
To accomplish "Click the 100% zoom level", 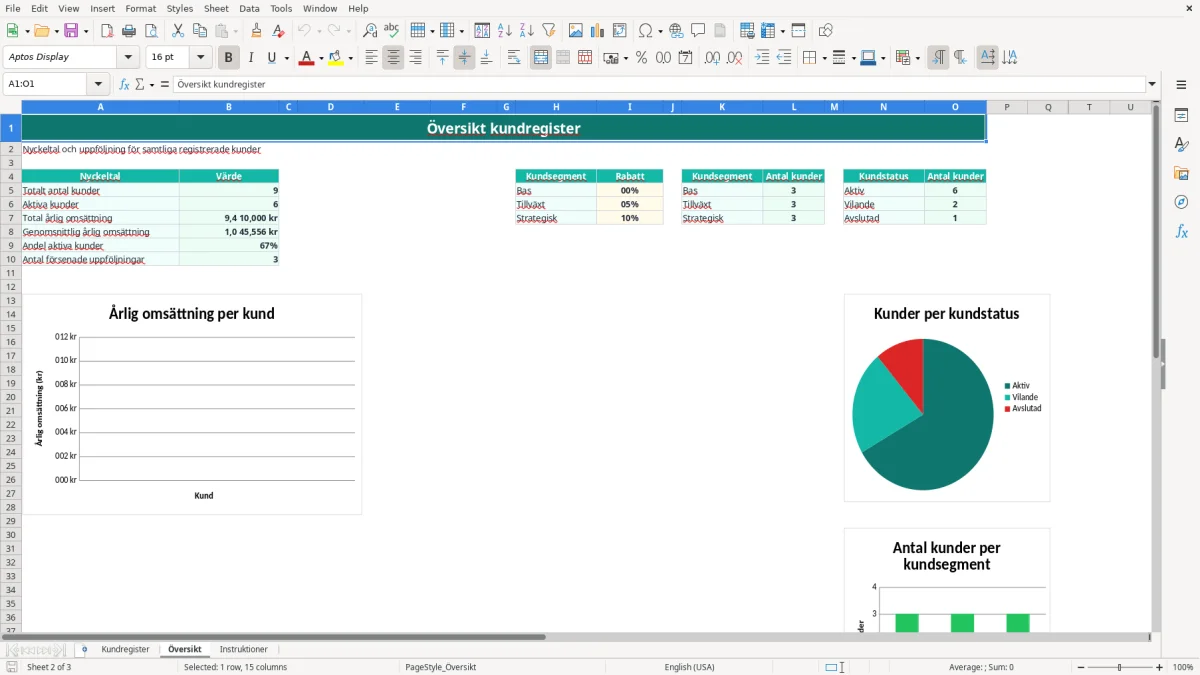I will pyautogui.click(x=1183, y=667).
